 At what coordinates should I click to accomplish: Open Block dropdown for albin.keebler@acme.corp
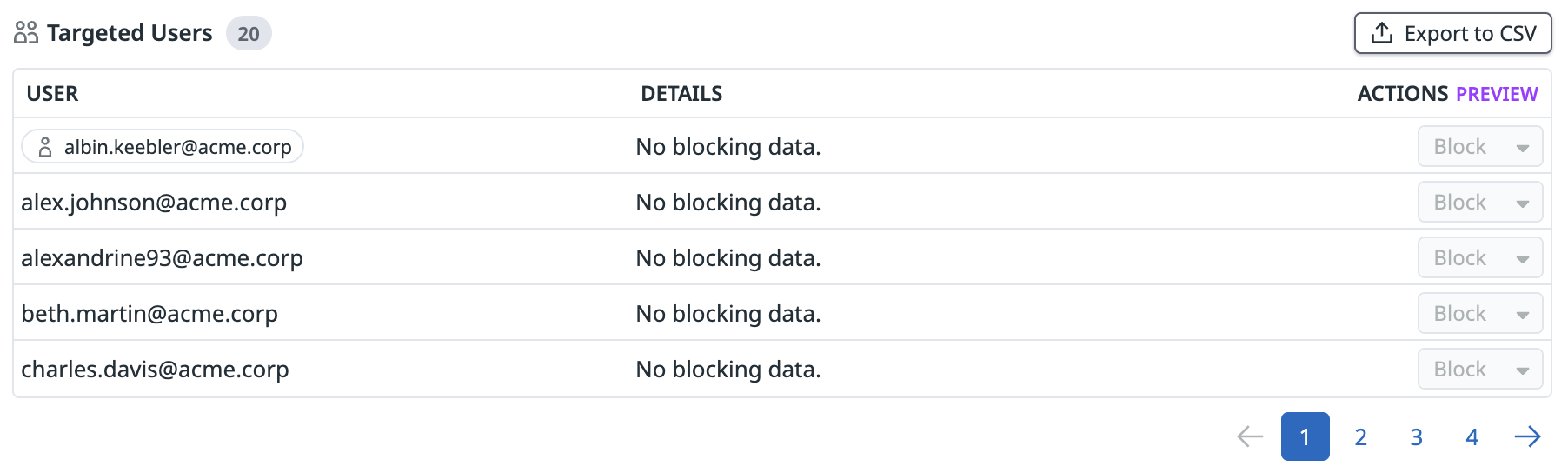click(x=1480, y=147)
